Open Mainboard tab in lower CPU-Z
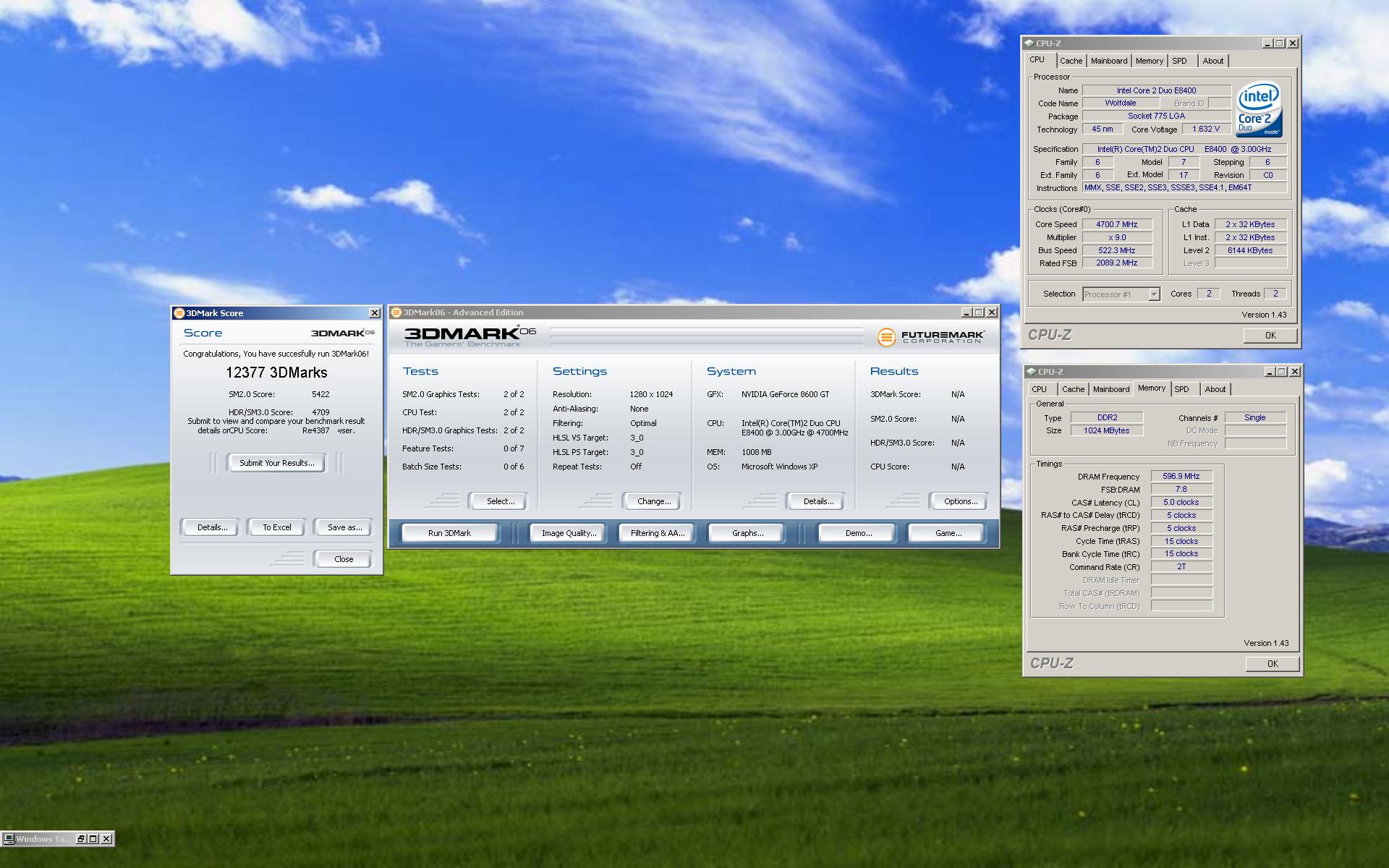 (x=1111, y=390)
